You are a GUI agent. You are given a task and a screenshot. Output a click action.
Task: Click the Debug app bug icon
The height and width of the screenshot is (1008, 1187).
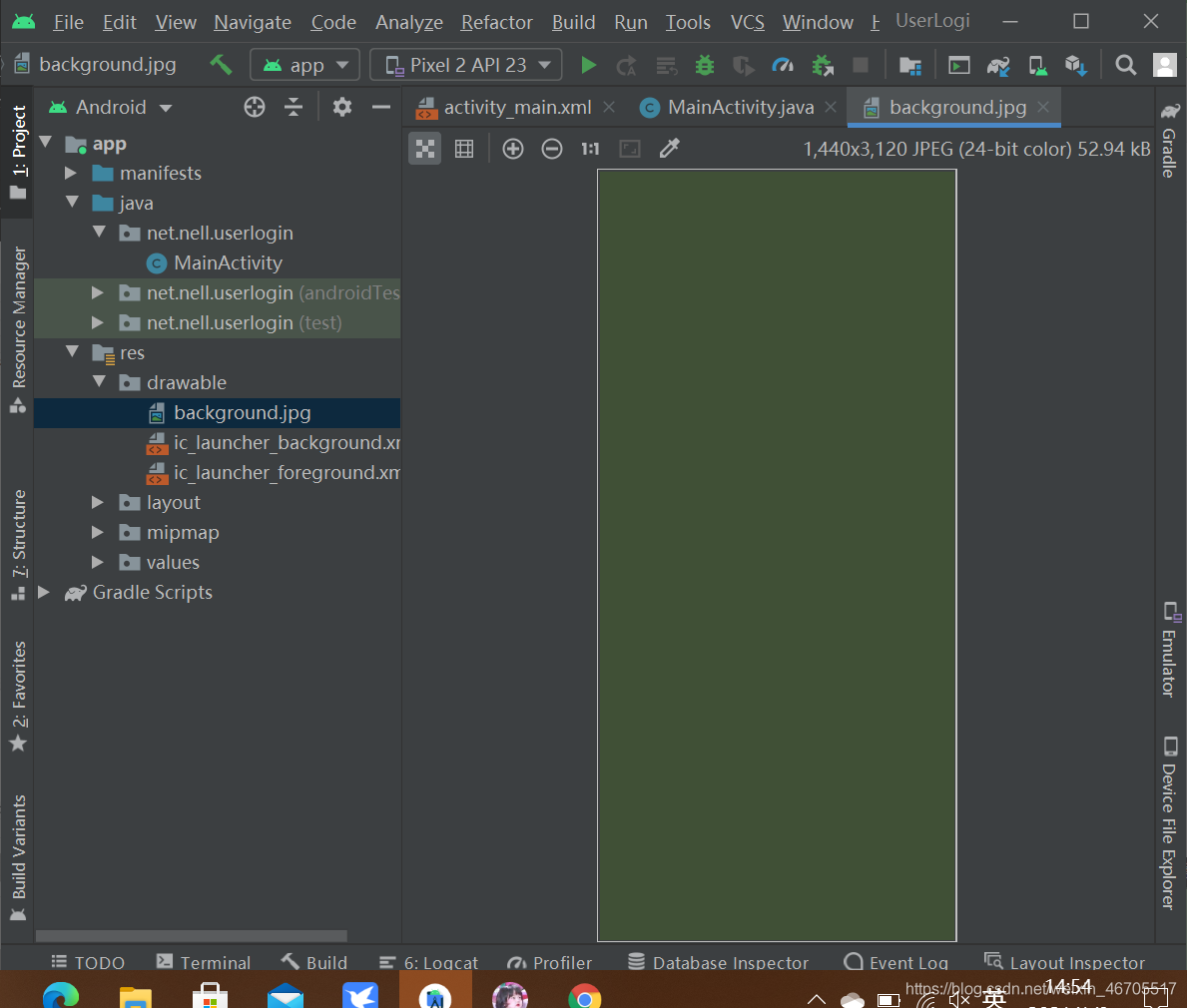704,65
